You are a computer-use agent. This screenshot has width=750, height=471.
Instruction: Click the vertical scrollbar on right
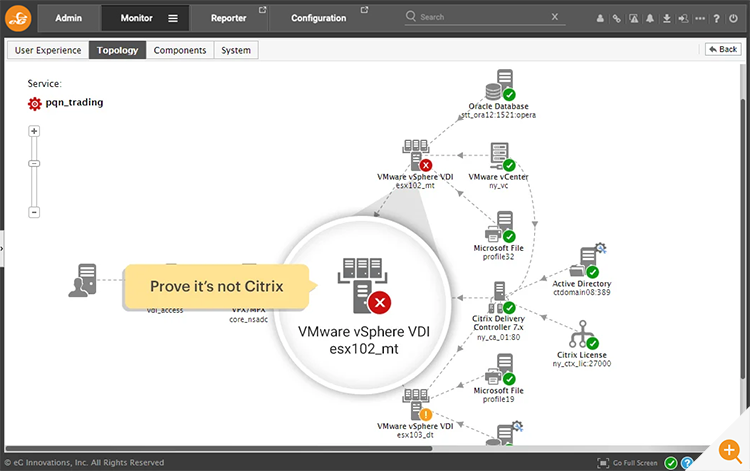coord(743,239)
